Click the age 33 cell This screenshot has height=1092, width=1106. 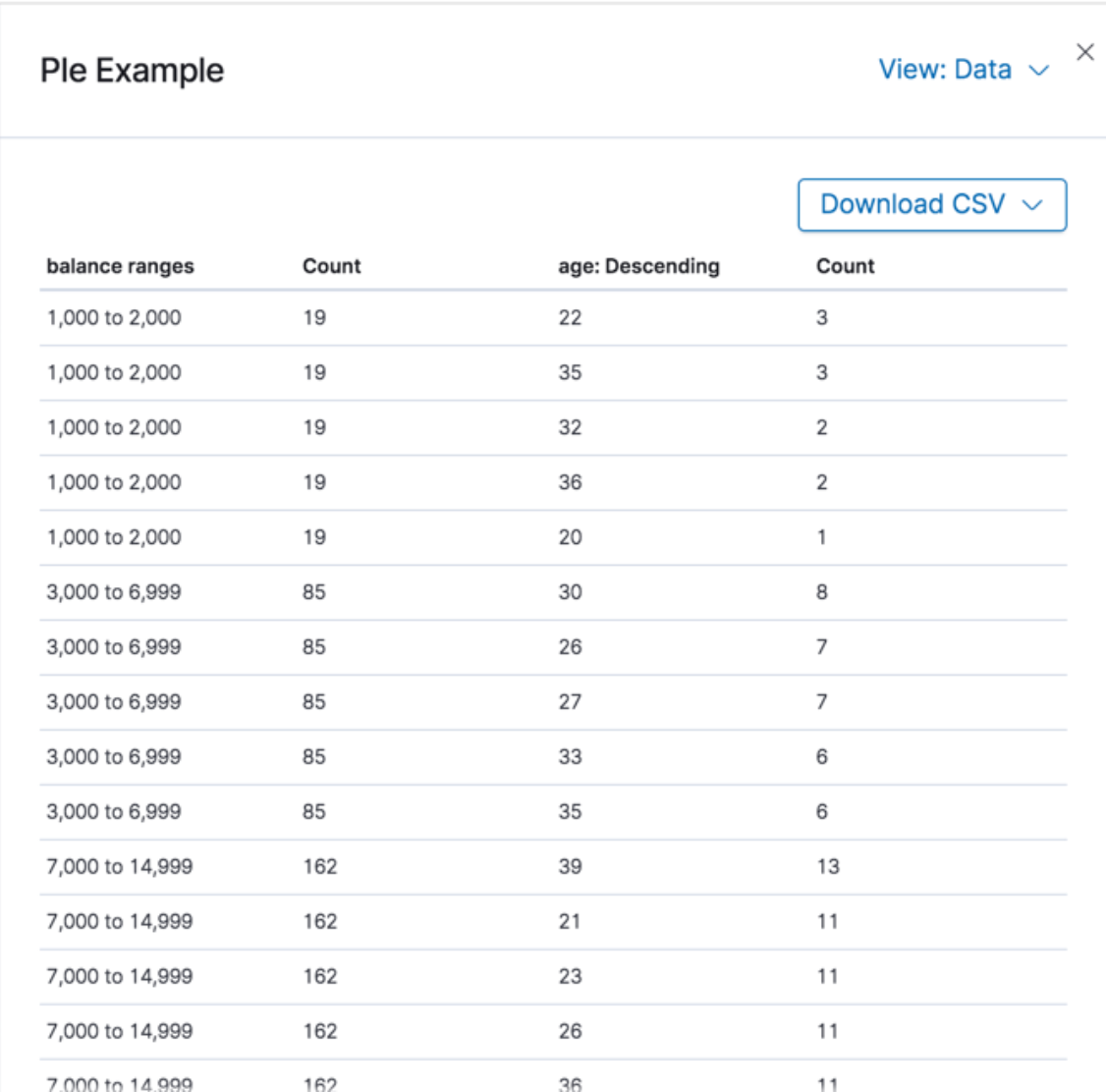570,756
